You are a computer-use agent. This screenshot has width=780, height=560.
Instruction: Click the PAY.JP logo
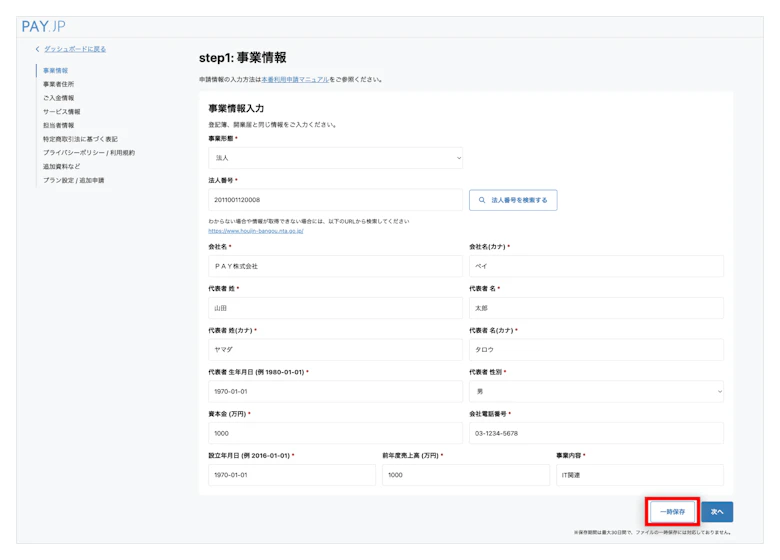pos(43,26)
